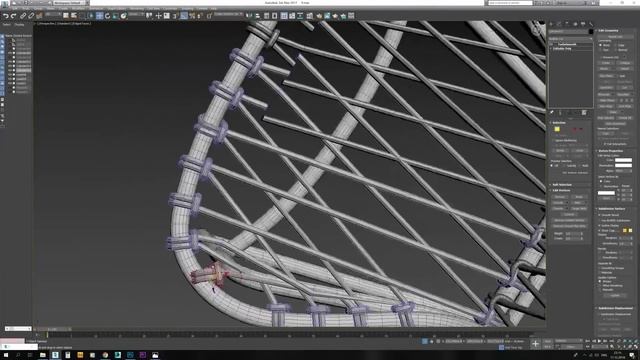
Task: Click the Mirror tool icon
Action: [x=248, y=16]
